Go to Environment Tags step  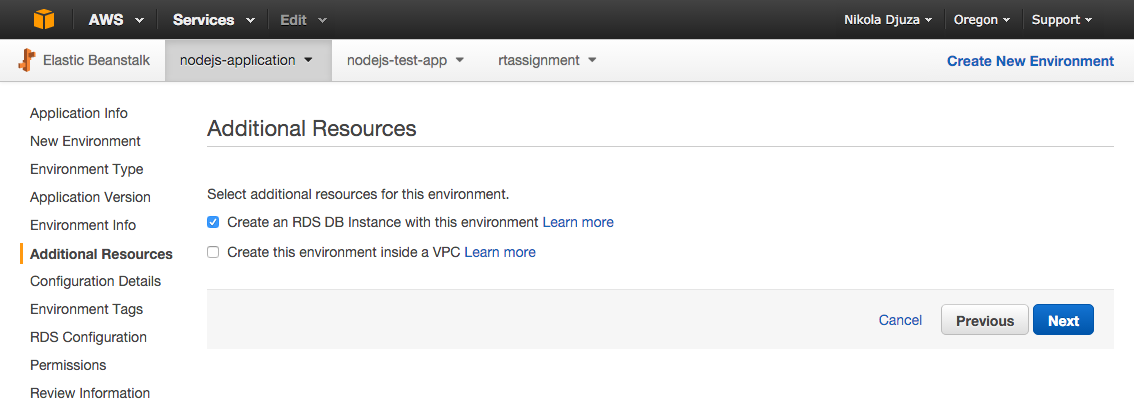86,309
